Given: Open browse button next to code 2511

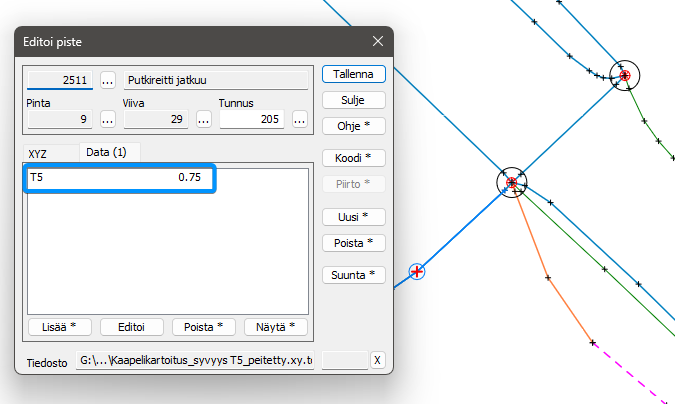Looking at the screenshot, I should coord(108,80).
